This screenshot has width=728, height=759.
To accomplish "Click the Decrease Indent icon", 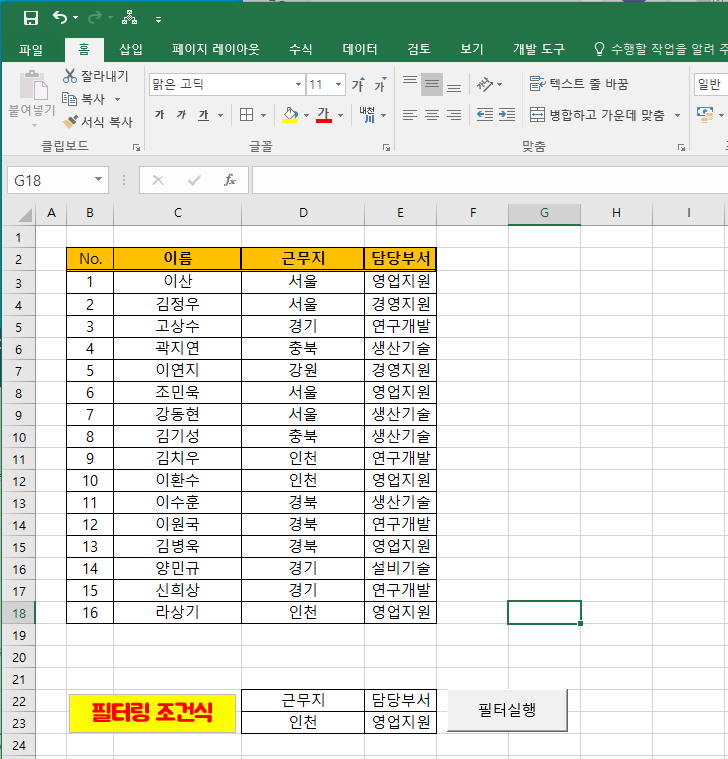I will [x=485, y=115].
